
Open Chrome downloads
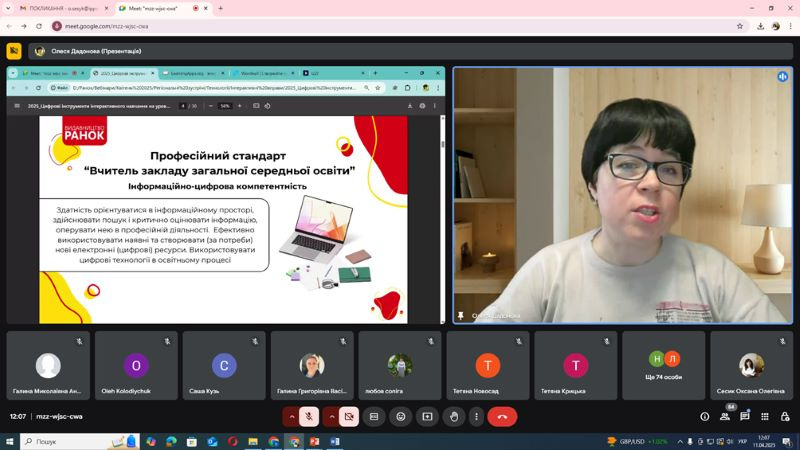761,26
